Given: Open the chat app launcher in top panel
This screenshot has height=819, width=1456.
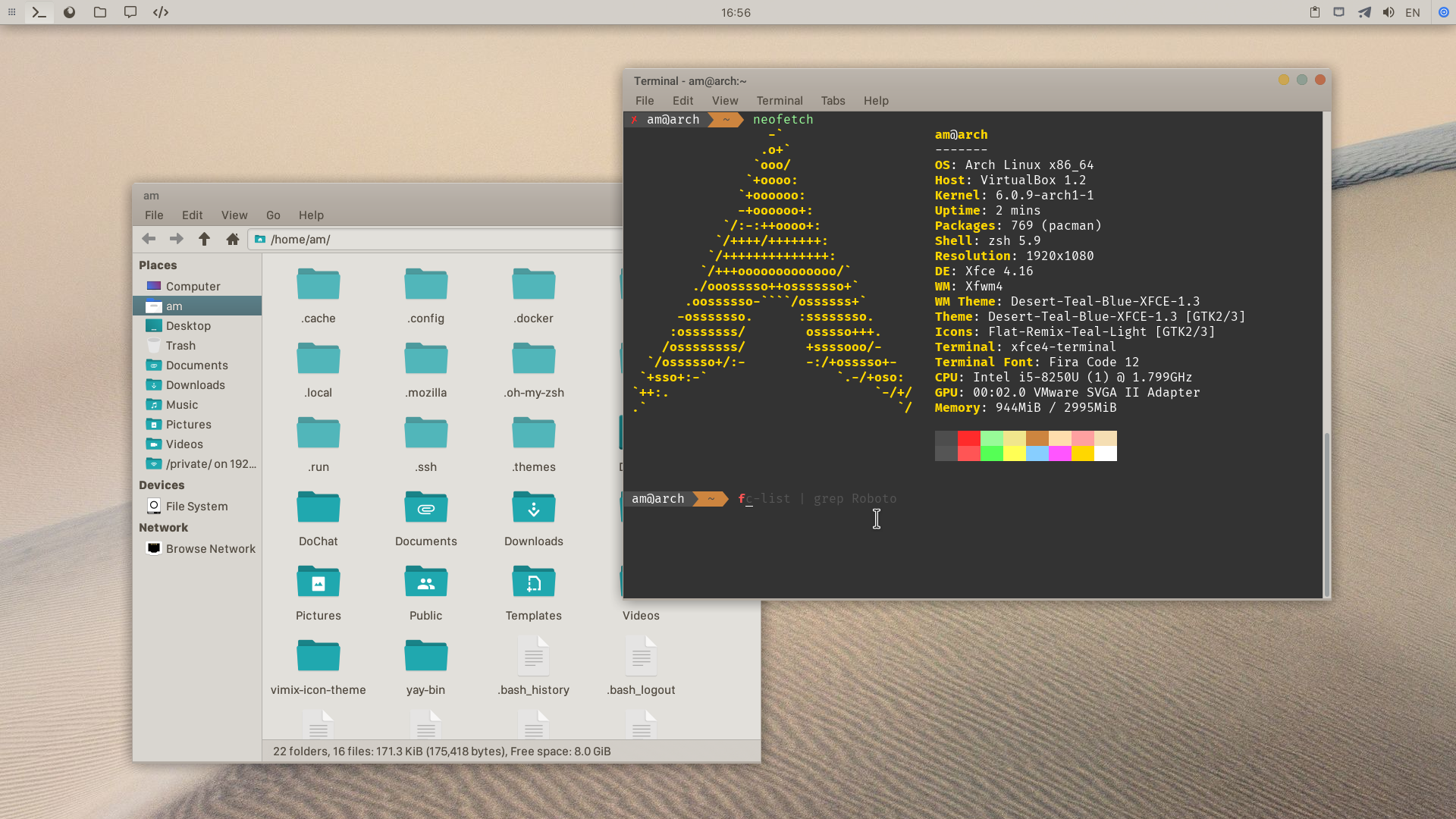Looking at the screenshot, I should point(130,12).
